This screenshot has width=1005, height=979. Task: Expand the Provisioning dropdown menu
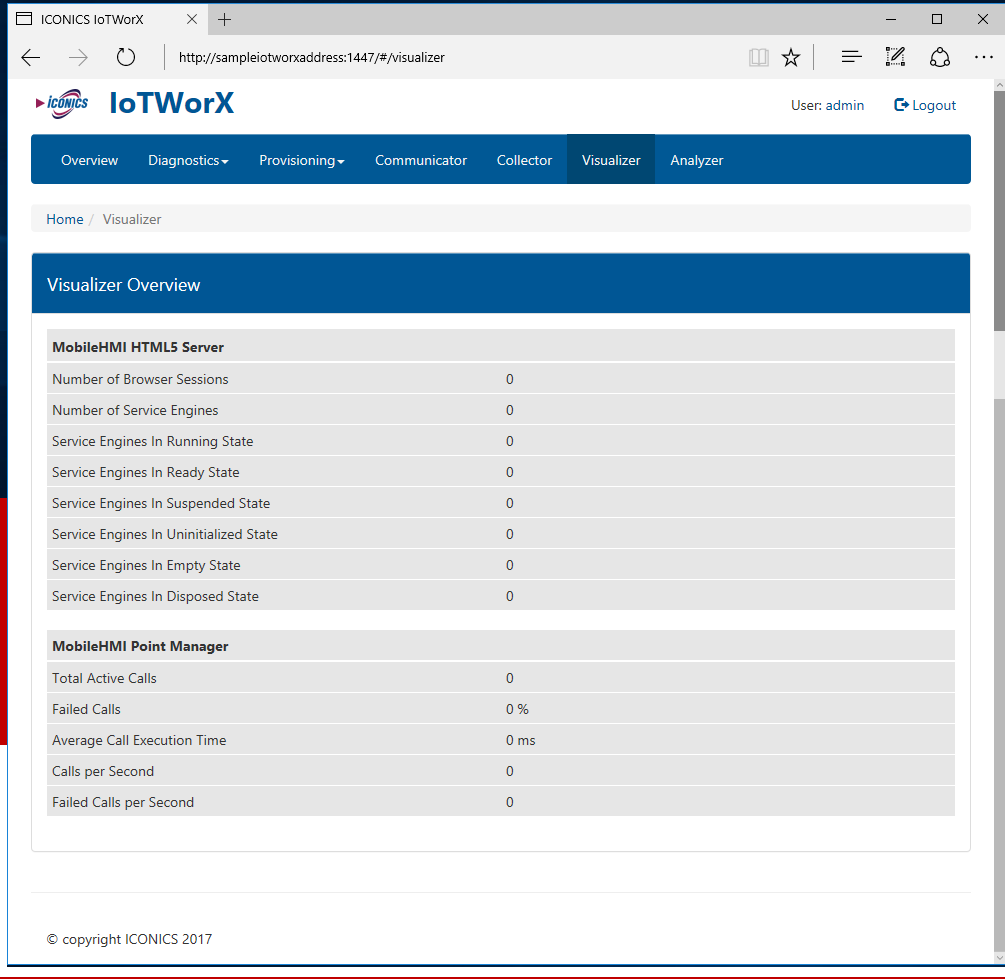301,160
